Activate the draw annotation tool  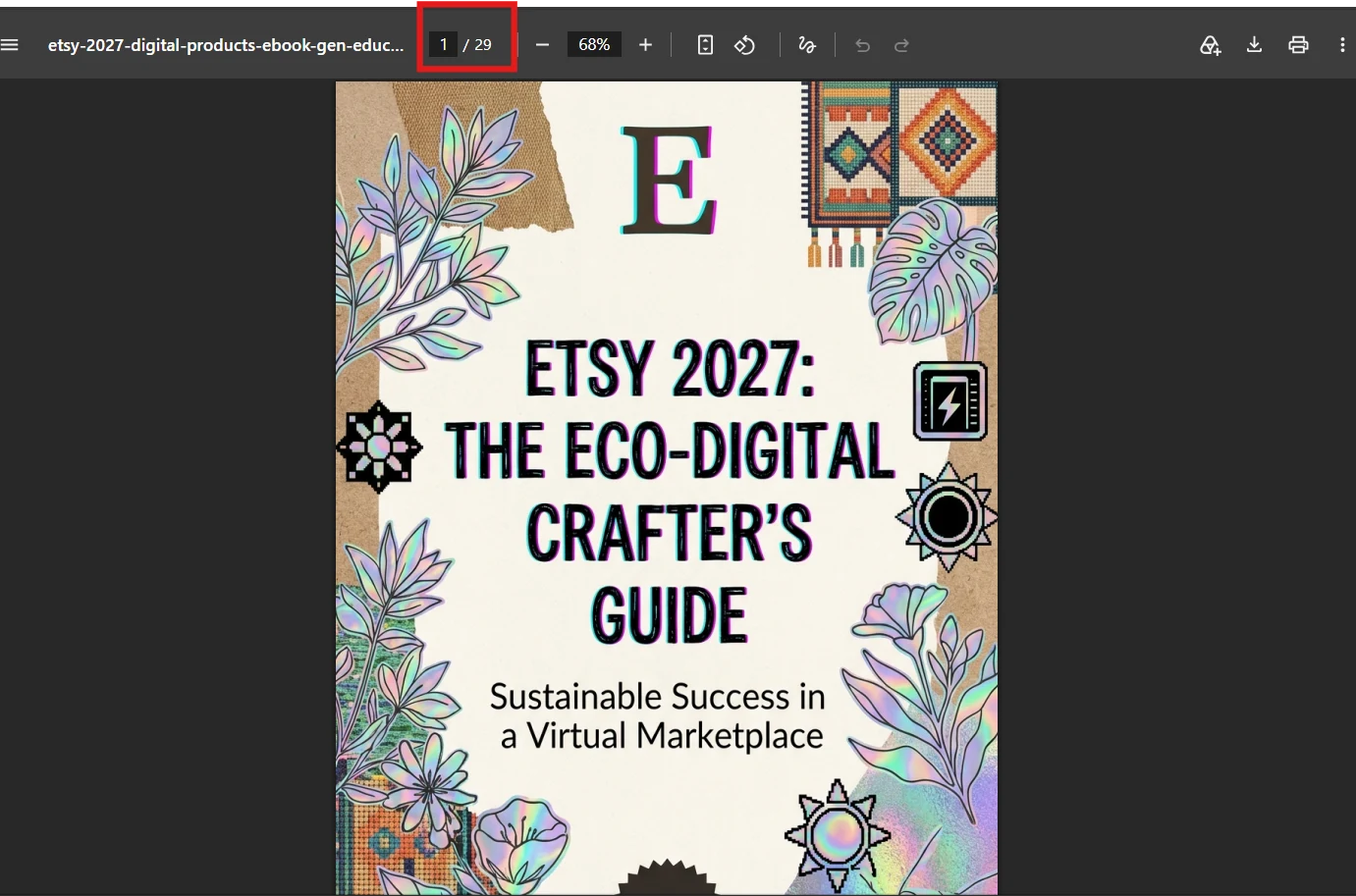pyautogui.click(x=807, y=45)
